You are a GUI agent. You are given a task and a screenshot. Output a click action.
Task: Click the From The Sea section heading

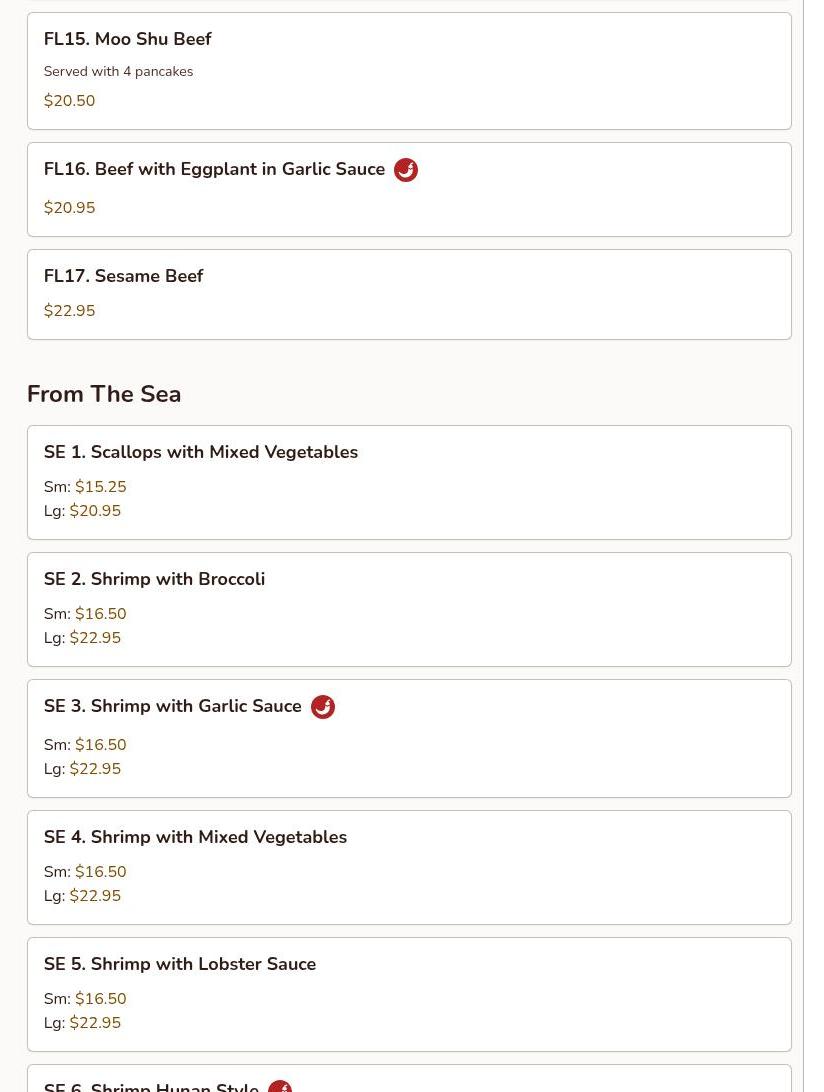coord(104,394)
